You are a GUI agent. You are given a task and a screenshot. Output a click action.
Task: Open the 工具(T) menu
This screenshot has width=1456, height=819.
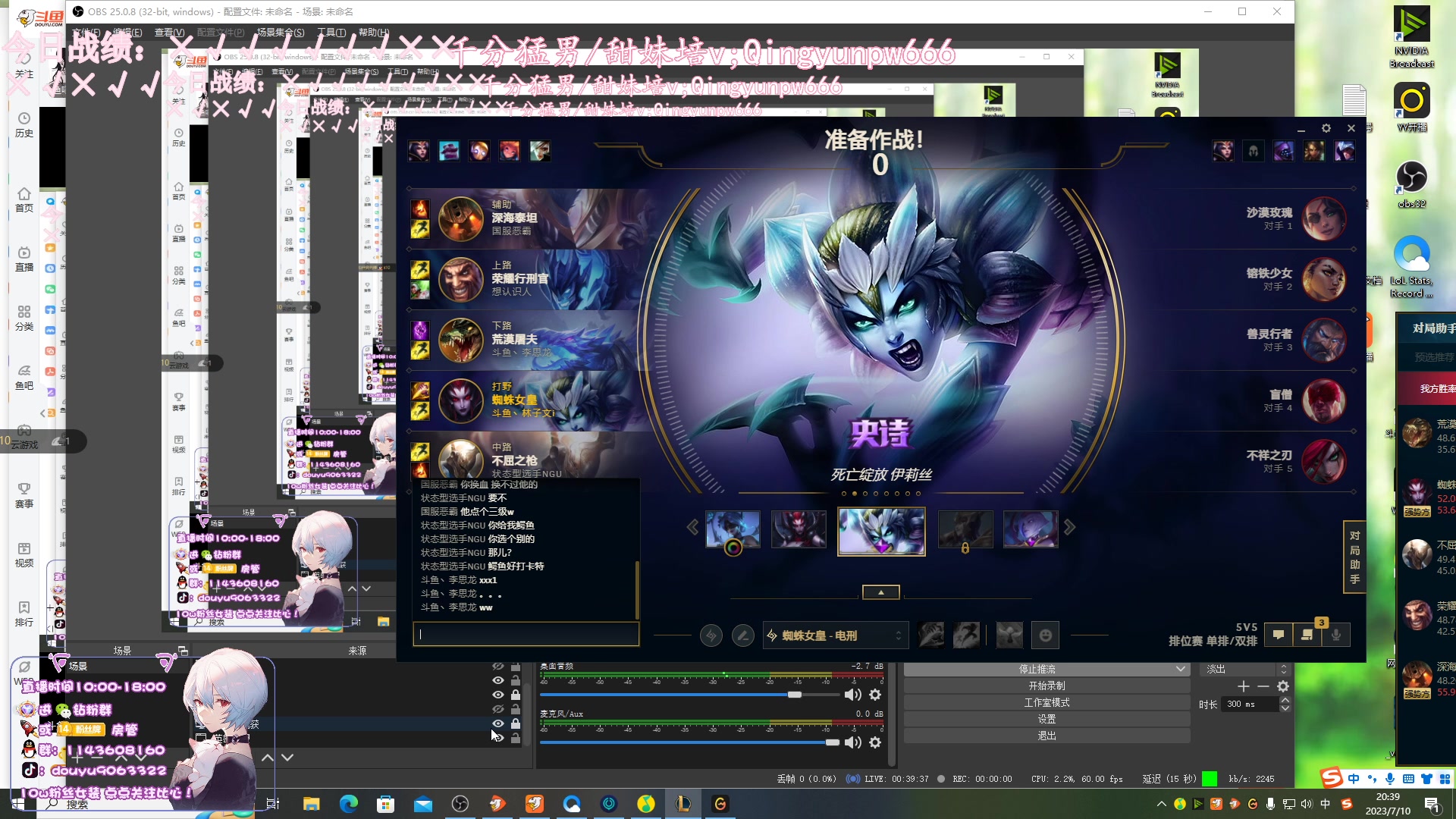coord(331,33)
